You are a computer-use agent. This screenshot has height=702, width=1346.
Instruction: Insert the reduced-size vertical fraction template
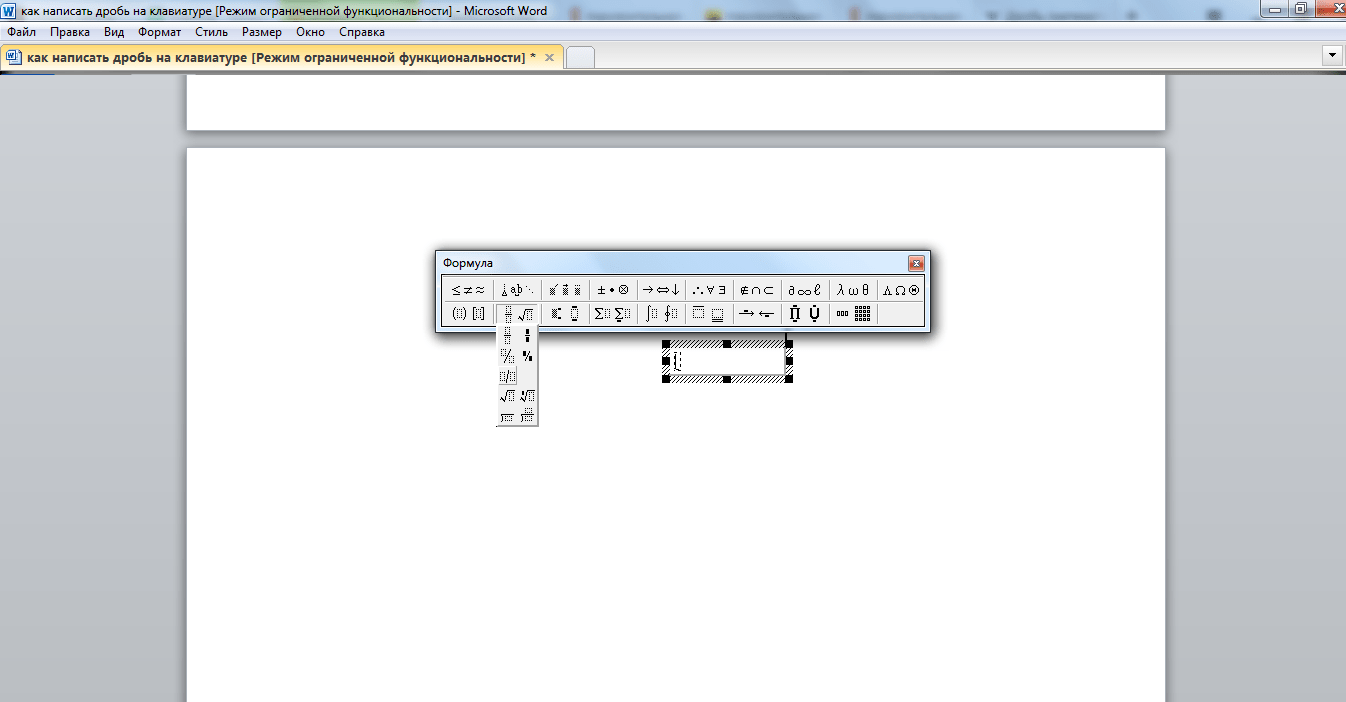pyautogui.click(x=527, y=336)
